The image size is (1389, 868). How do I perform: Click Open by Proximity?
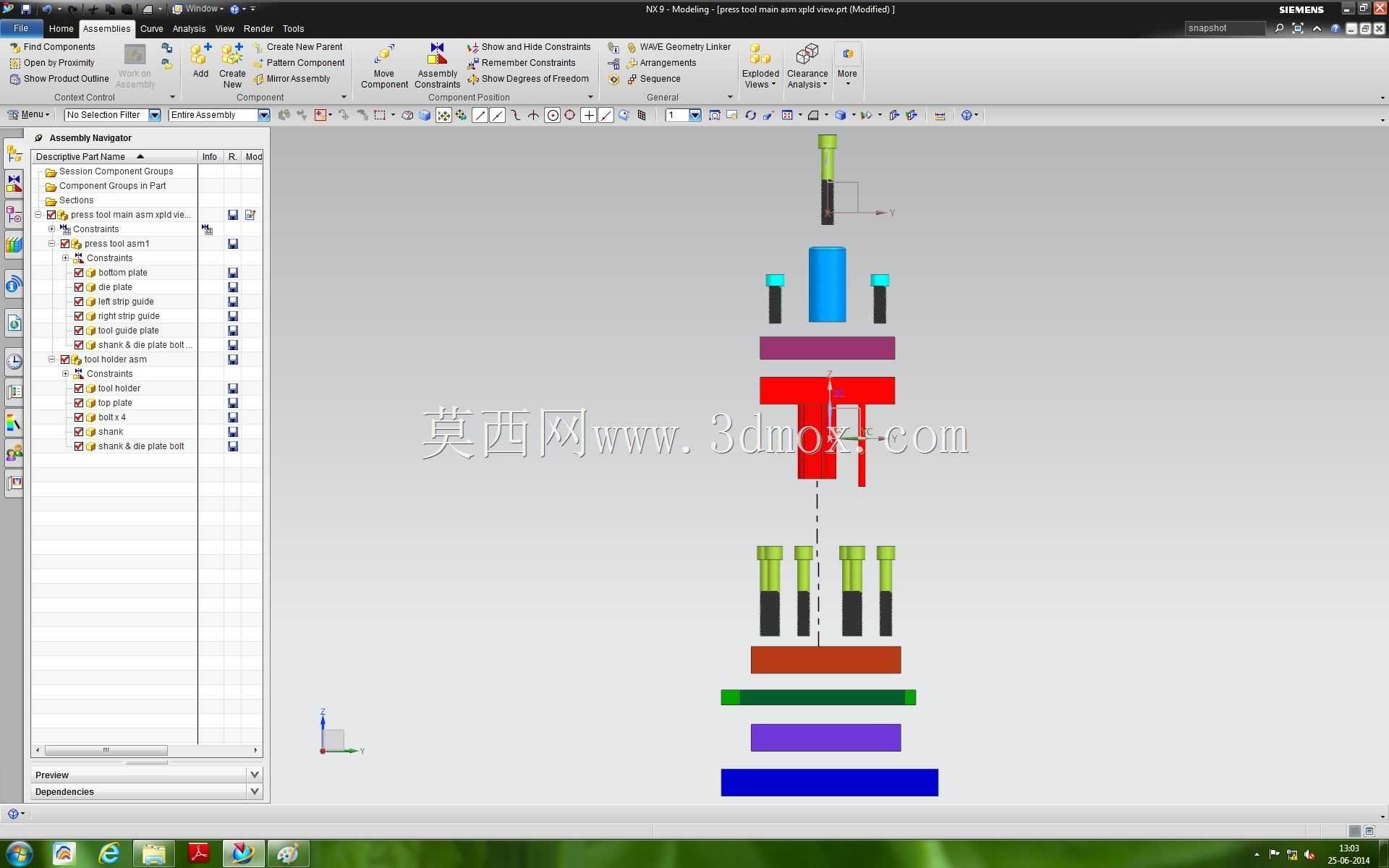52,63
